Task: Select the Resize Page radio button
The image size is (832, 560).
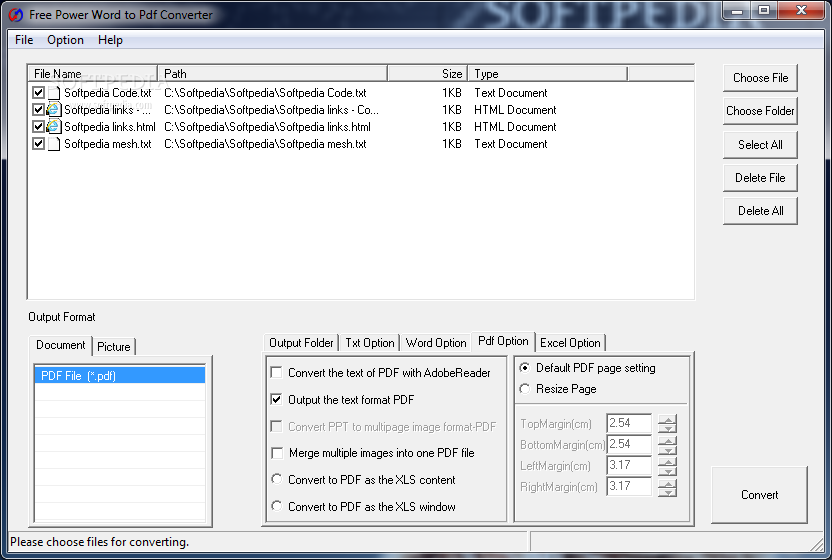Action: (x=524, y=389)
